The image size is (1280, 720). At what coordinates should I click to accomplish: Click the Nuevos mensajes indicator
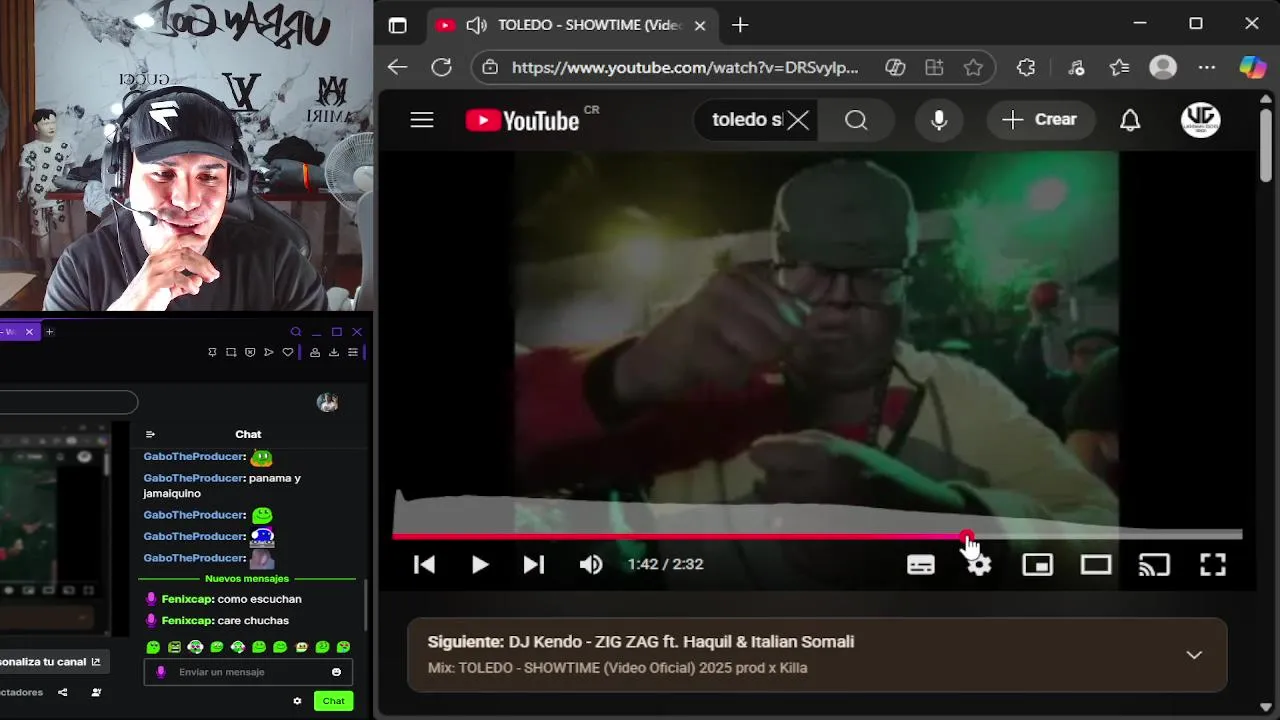(247, 578)
